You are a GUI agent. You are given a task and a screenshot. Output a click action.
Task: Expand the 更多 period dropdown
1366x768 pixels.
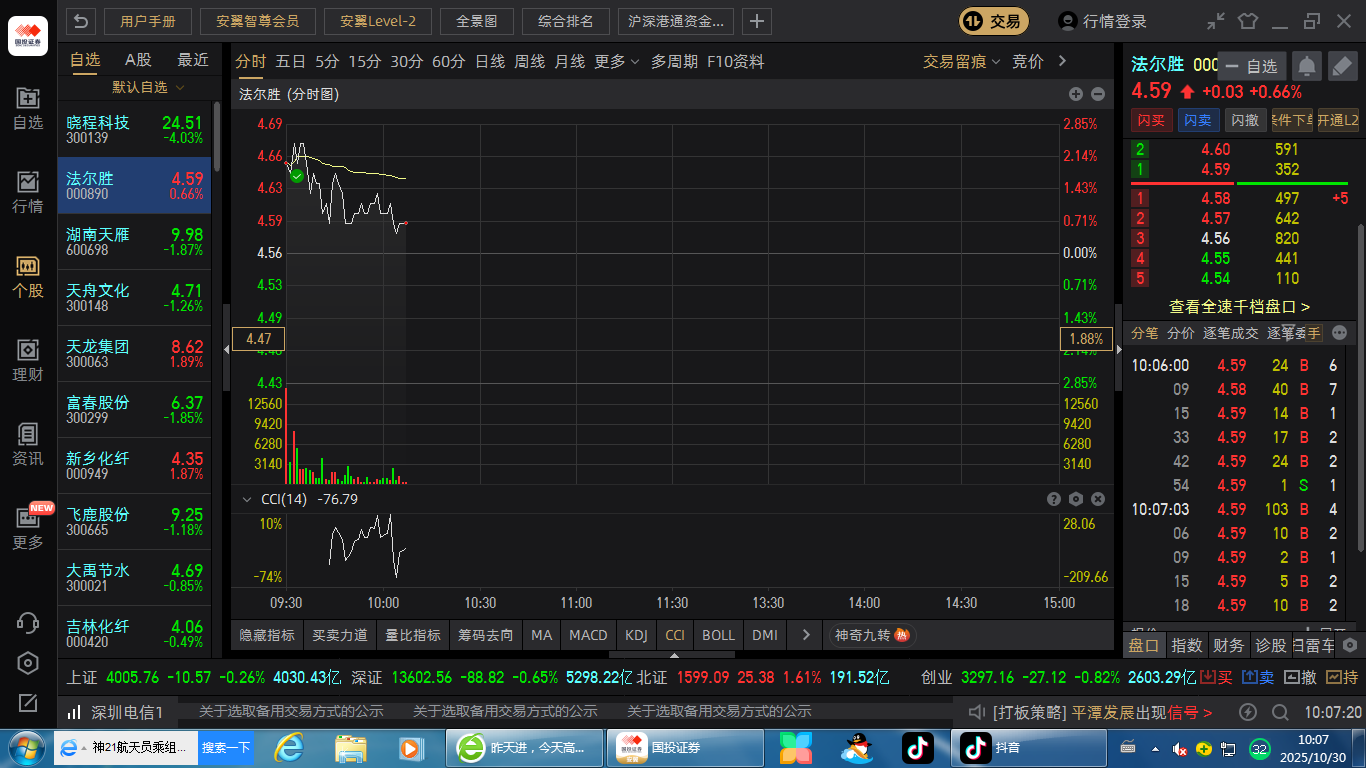[x=616, y=61]
